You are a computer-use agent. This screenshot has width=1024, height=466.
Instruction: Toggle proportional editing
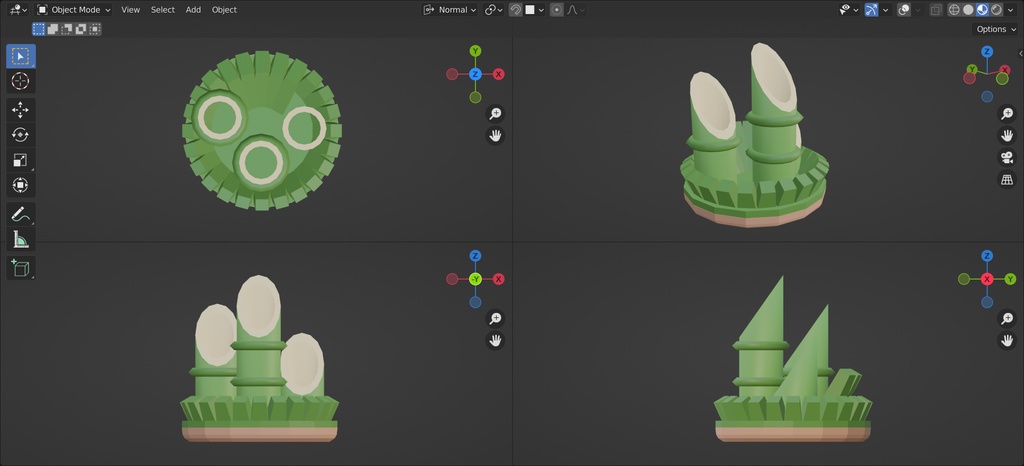(556, 10)
